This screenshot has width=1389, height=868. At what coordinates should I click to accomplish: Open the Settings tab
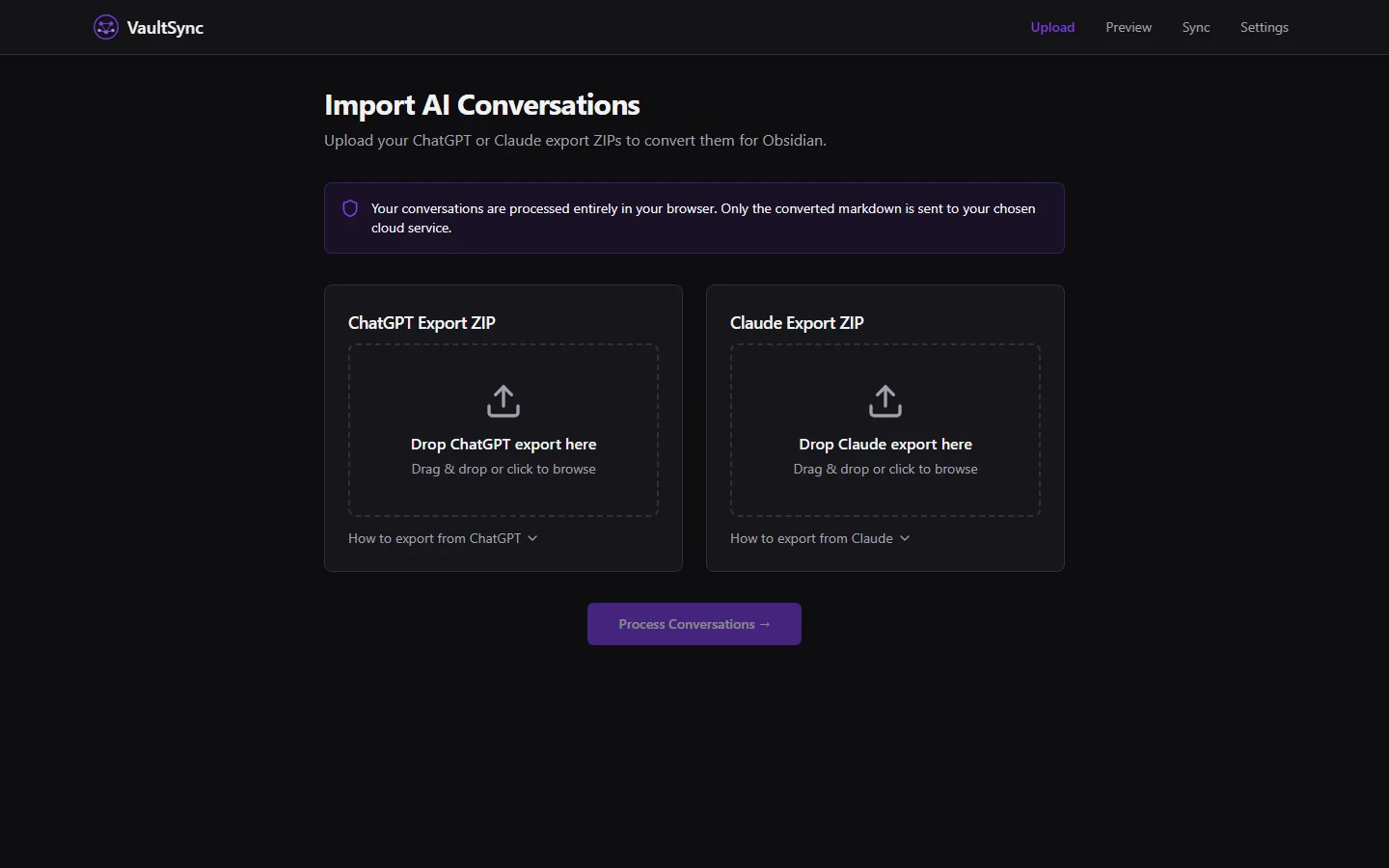1265,27
